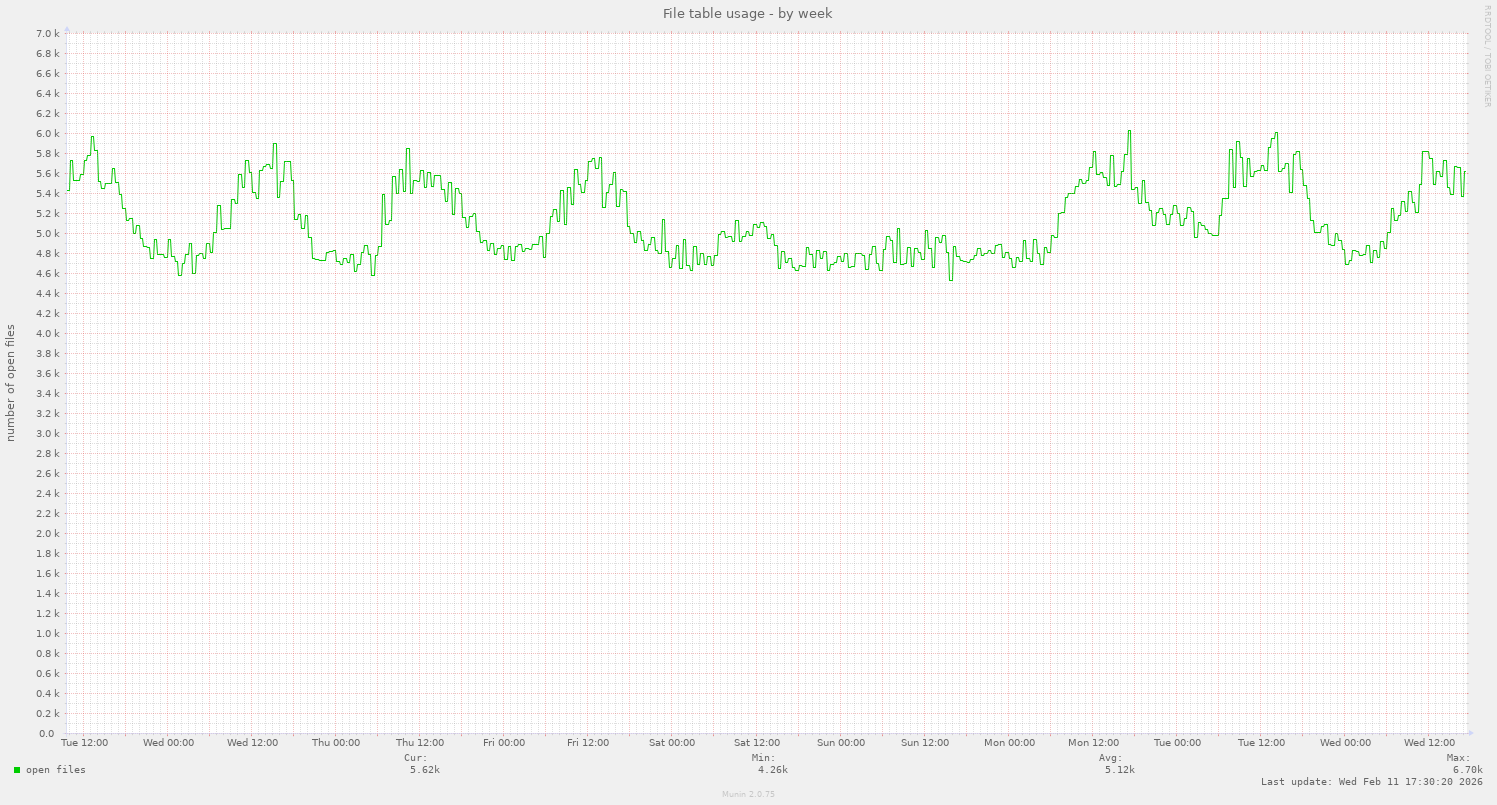Click the "Cur: 5.62k" statistic

(421, 763)
